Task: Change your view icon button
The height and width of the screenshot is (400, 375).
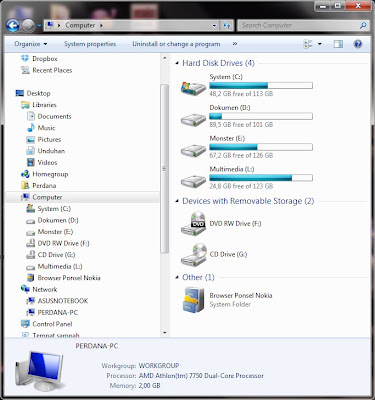Action: (308, 44)
